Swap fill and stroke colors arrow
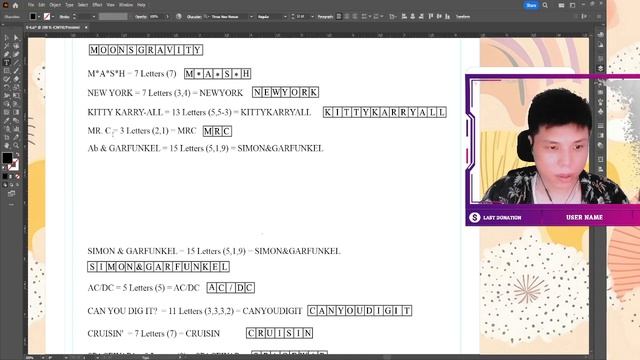Screen dimensions: 640x360 (x=17, y=155)
